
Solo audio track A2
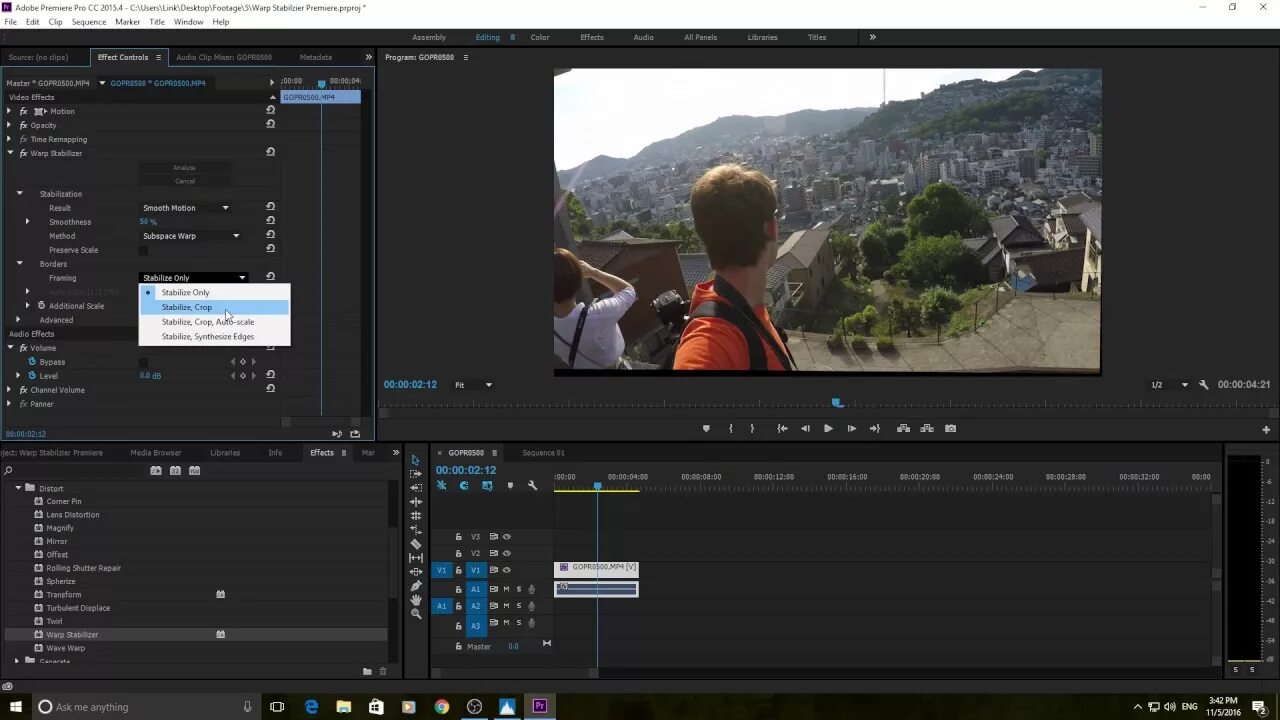518,606
